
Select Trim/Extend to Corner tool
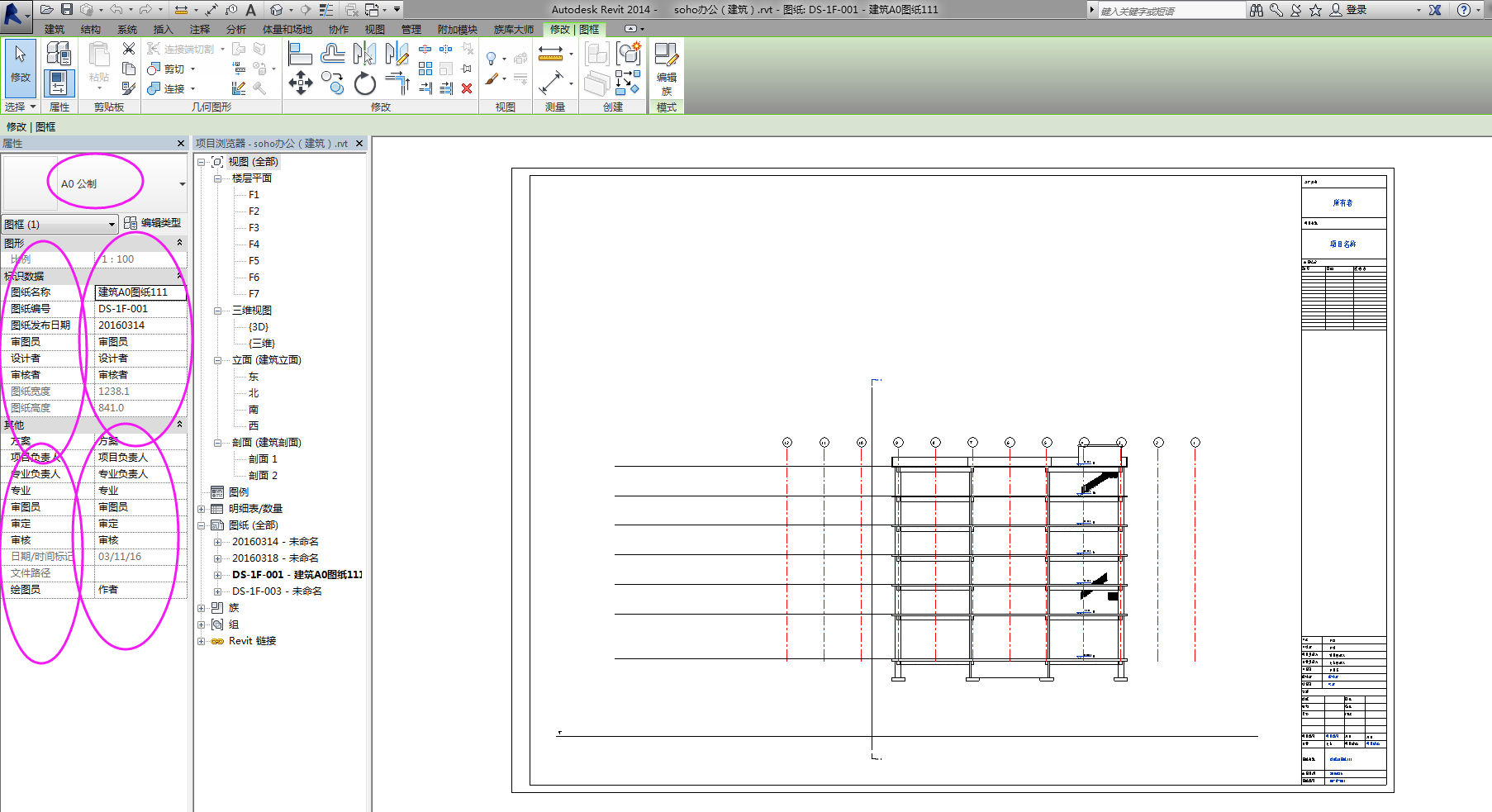[x=397, y=83]
